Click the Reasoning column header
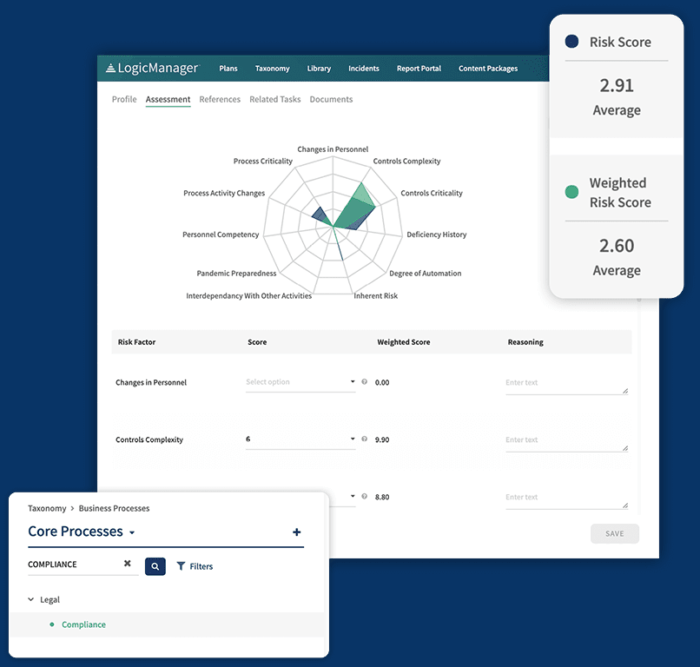The image size is (700, 667). click(525, 342)
